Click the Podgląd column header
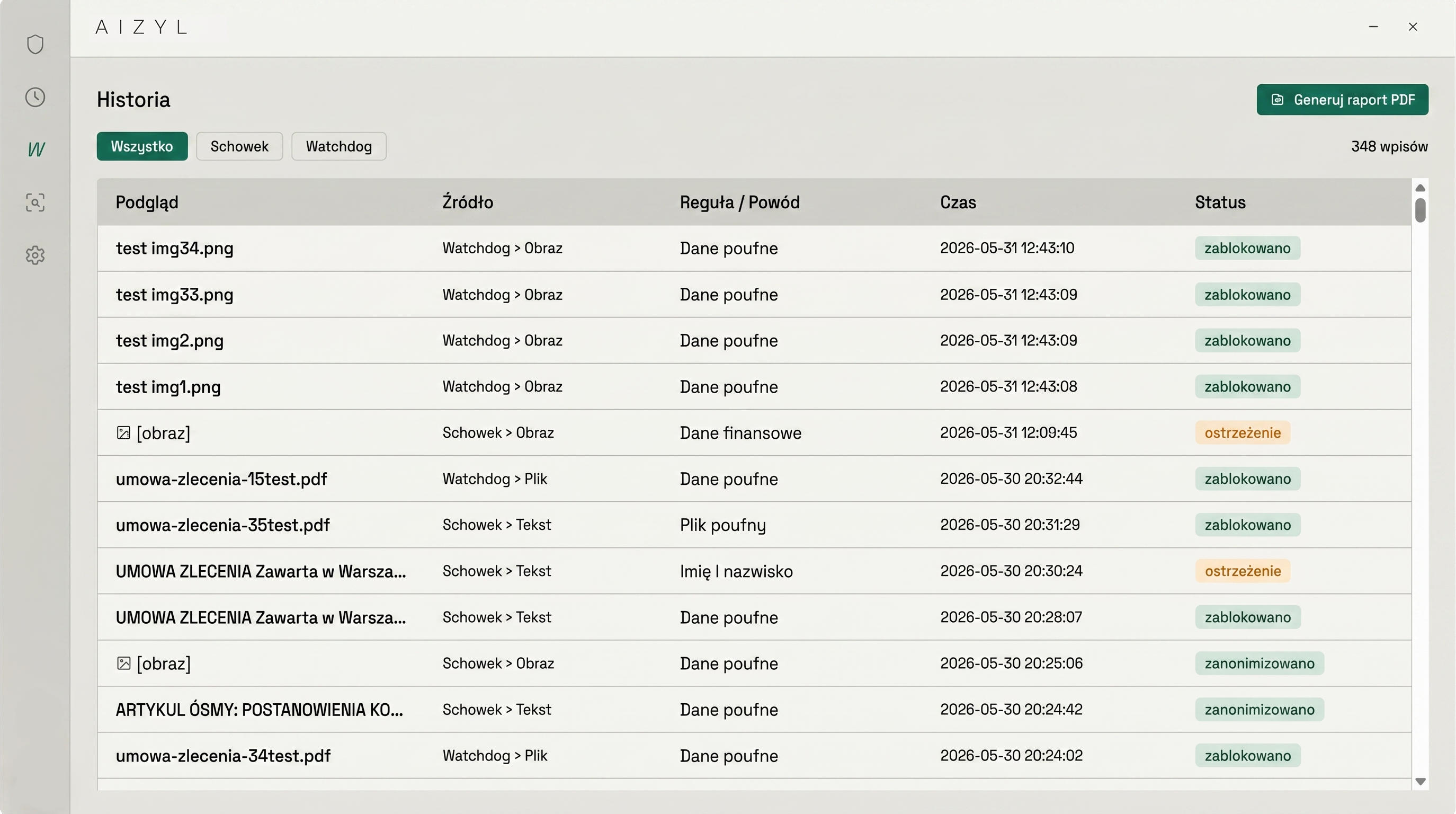 click(x=147, y=202)
